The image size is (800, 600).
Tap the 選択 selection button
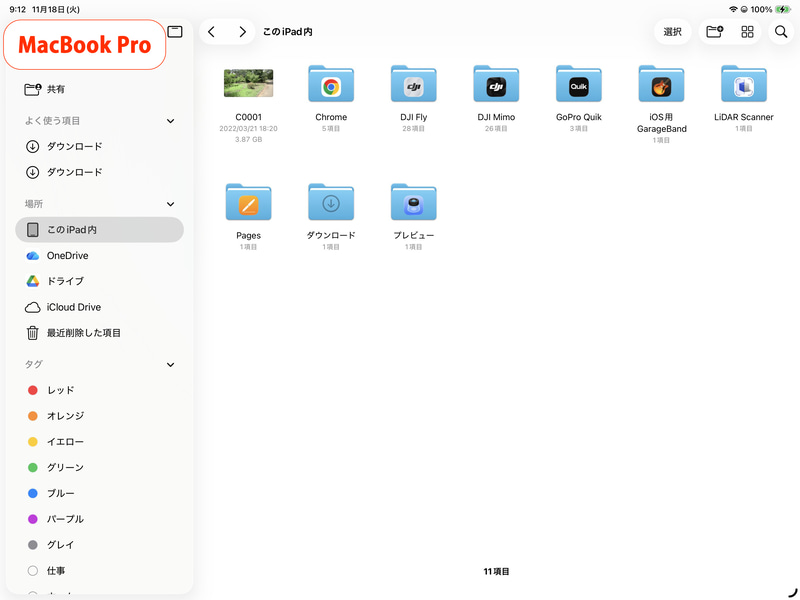pos(671,31)
